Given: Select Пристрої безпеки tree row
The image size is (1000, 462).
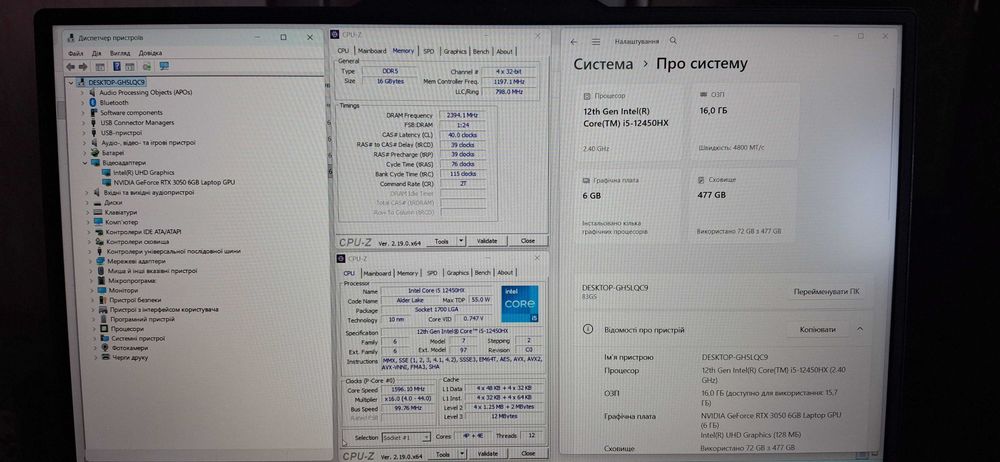Looking at the screenshot, I should pos(135,300).
